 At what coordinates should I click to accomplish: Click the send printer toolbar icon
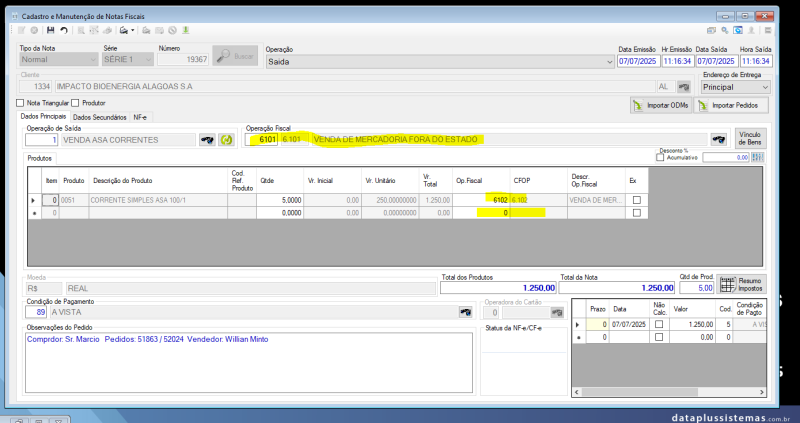click(146, 31)
